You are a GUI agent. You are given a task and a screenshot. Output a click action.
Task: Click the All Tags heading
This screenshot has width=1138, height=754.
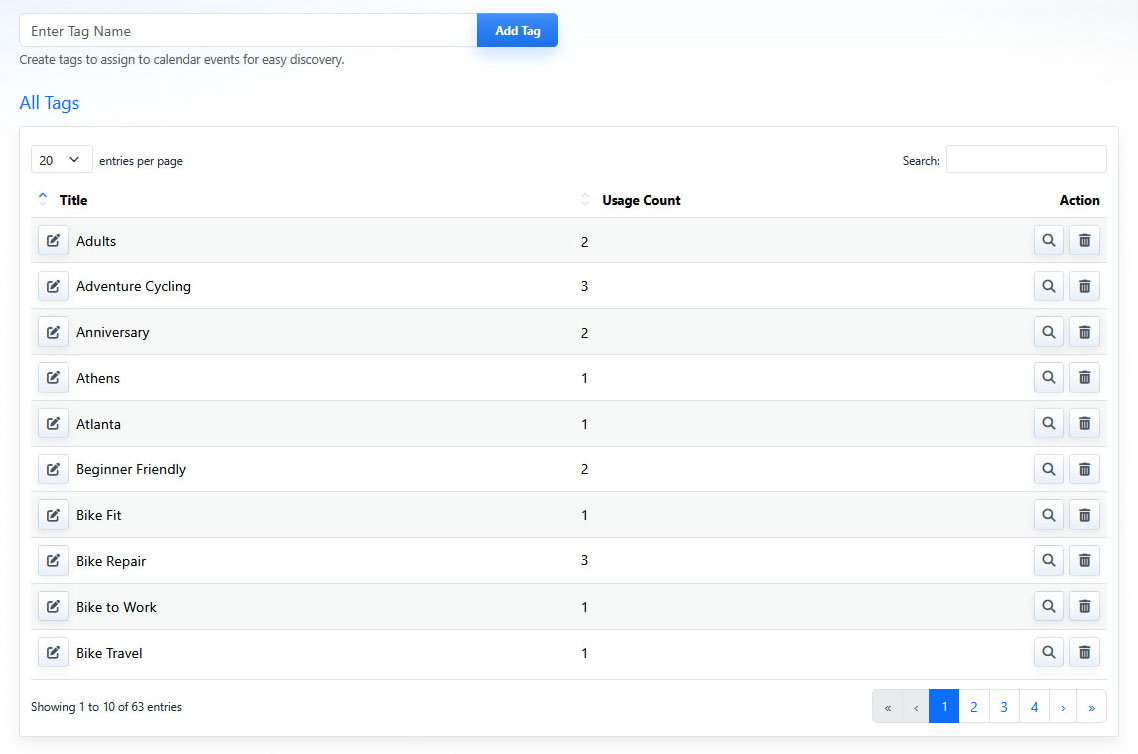49,103
